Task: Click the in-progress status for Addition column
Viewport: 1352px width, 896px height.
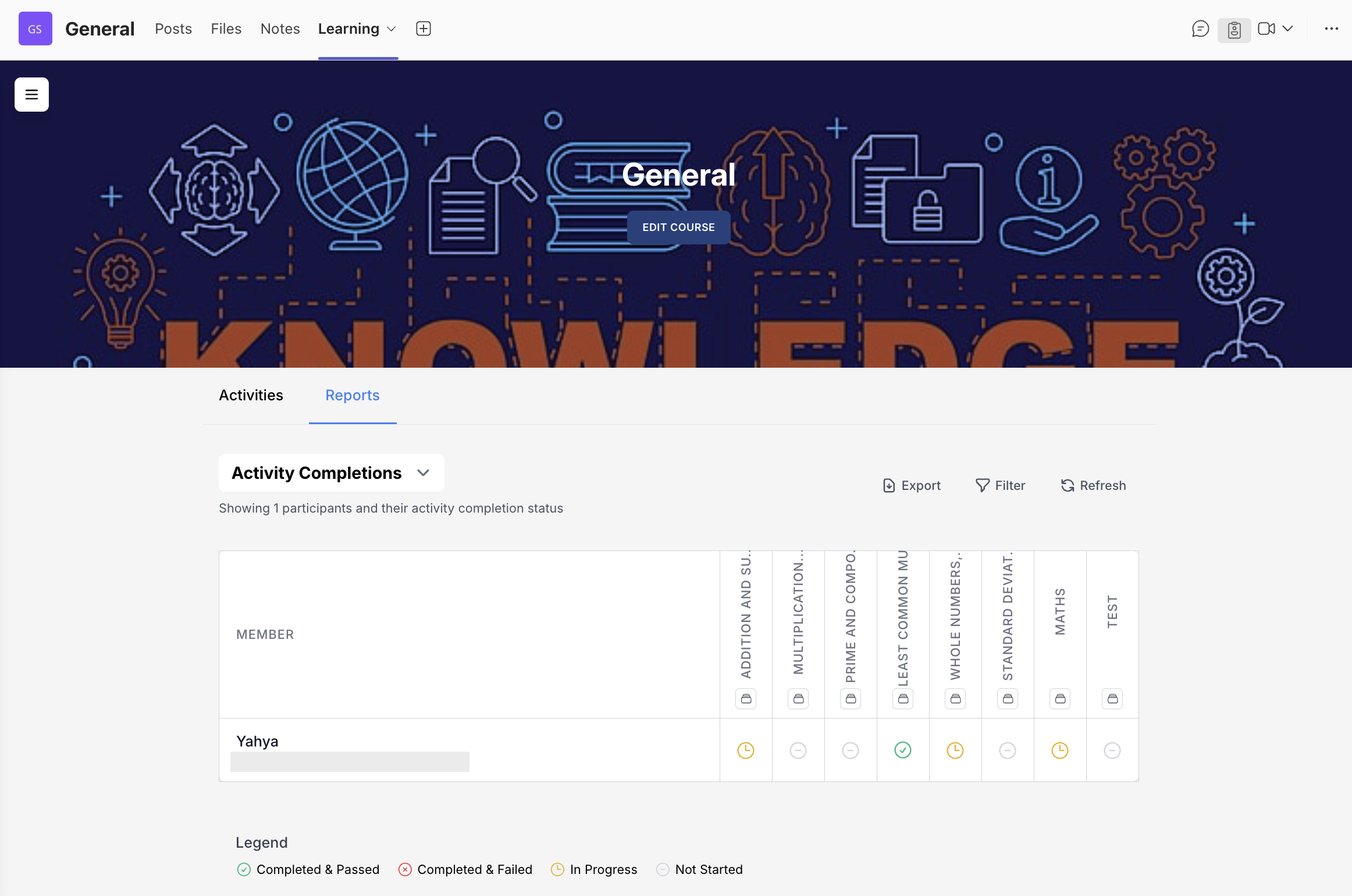Action: [x=746, y=751]
